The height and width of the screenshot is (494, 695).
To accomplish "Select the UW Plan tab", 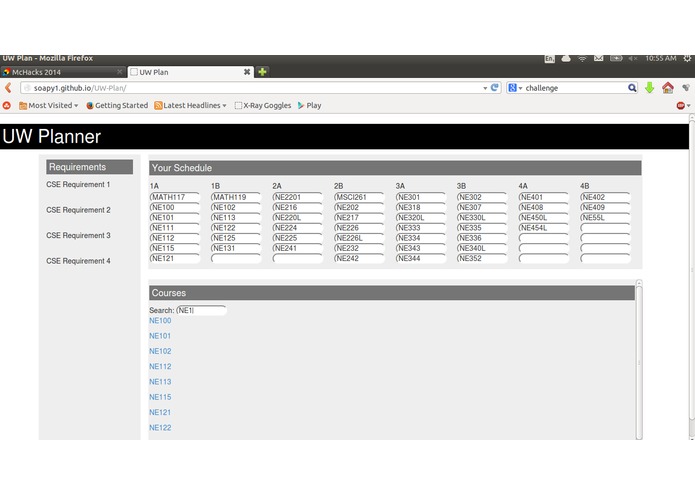I will [x=191, y=72].
